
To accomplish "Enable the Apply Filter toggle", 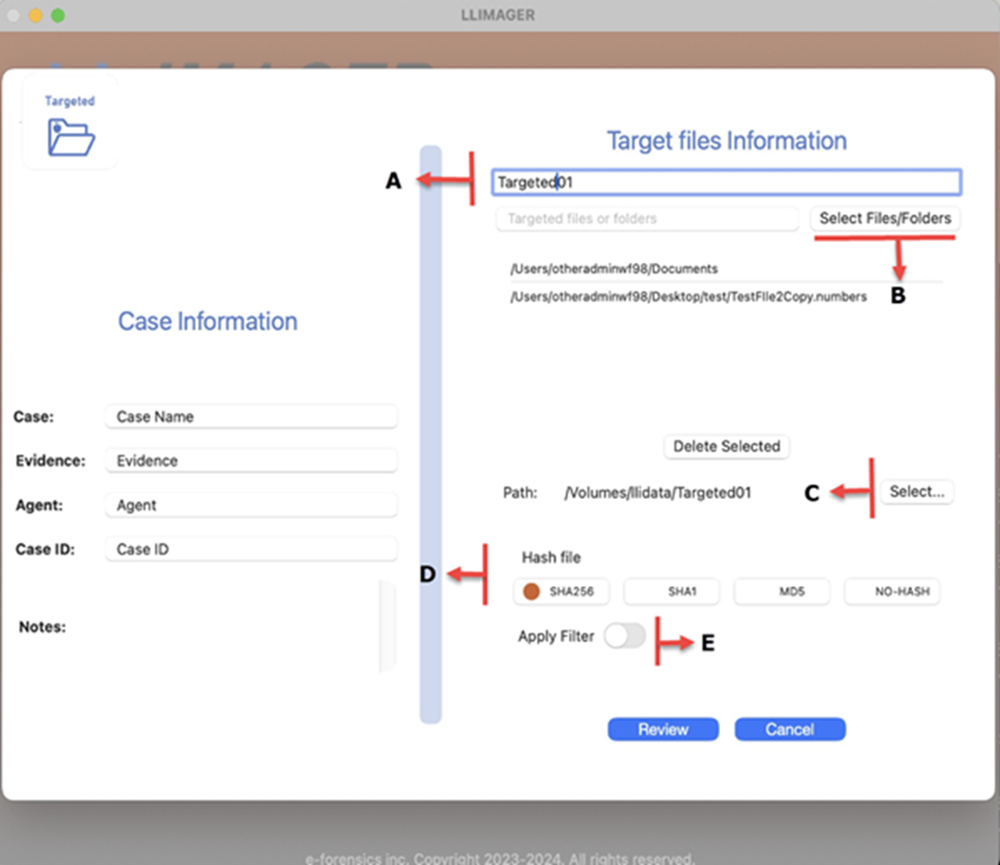I will click(625, 636).
